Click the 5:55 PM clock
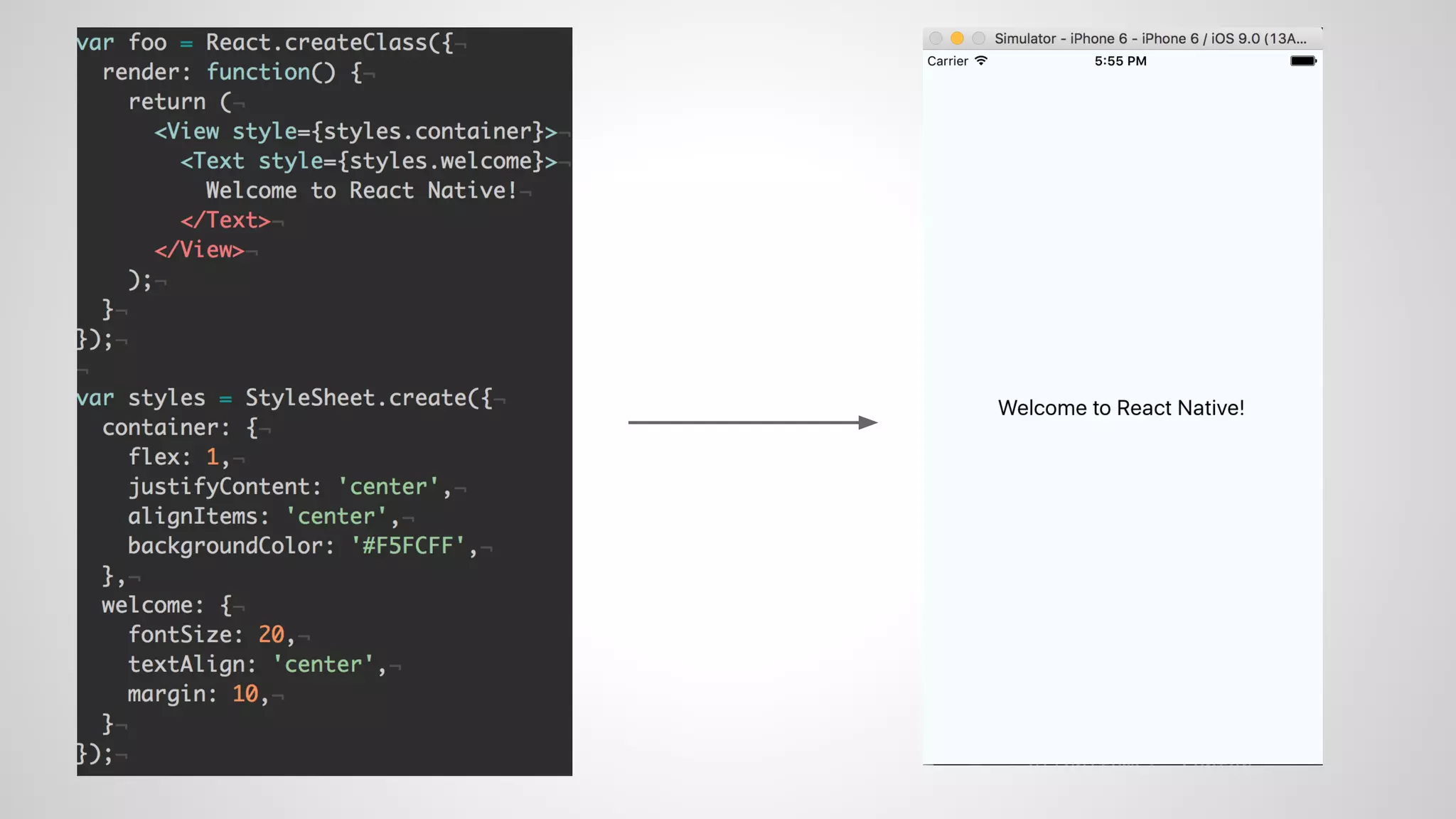The width and height of the screenshot is (1456, 819). (1120, 61)
